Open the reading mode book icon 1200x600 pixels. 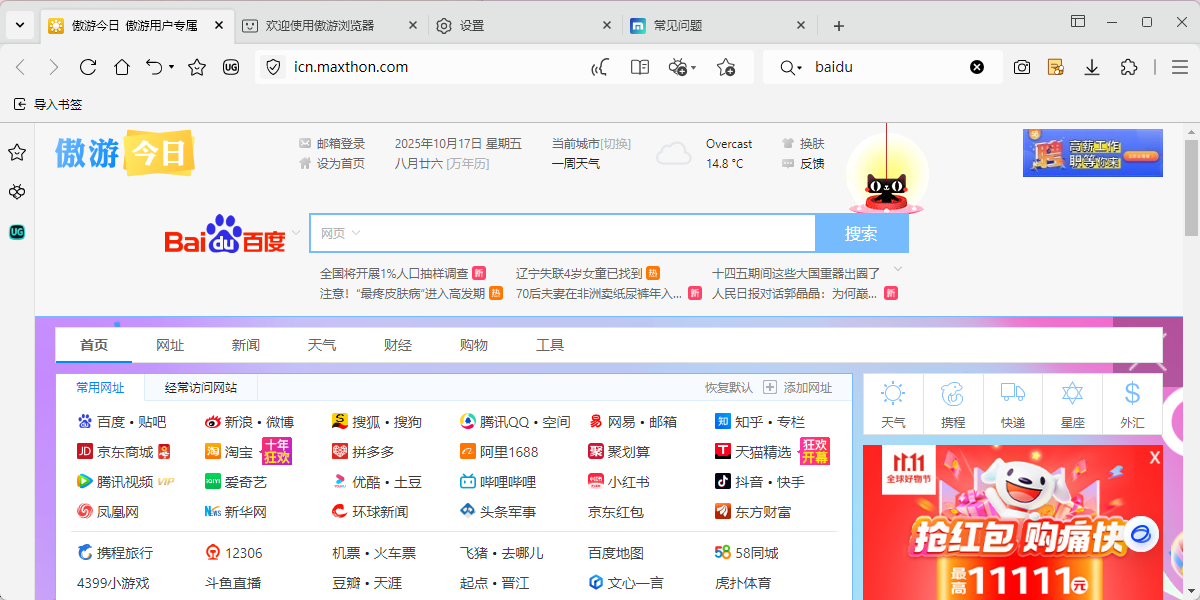(x=639, y=67)
